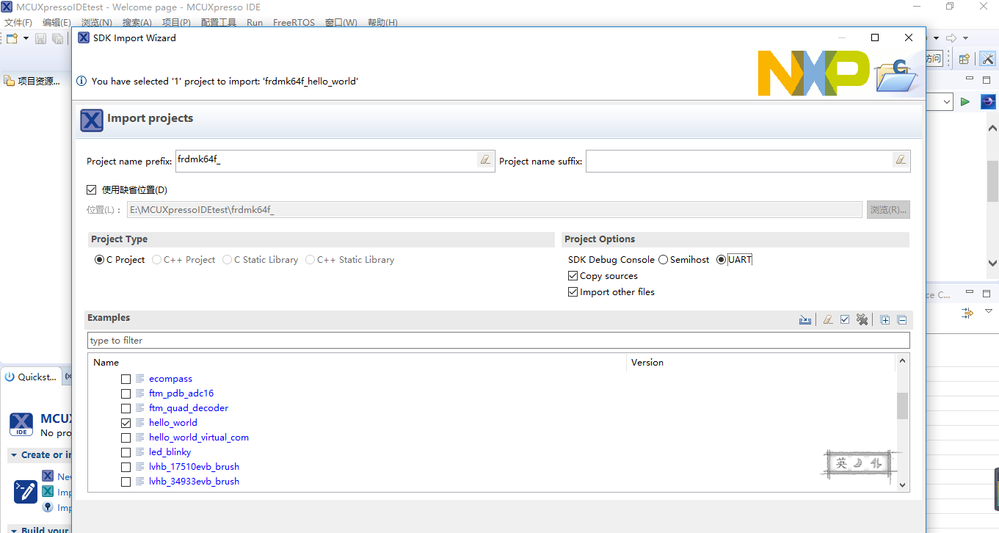Collapse all examples with minus icon
This screenshot has width=999, height=533.
pyautogui.click(x=902, y=320)
